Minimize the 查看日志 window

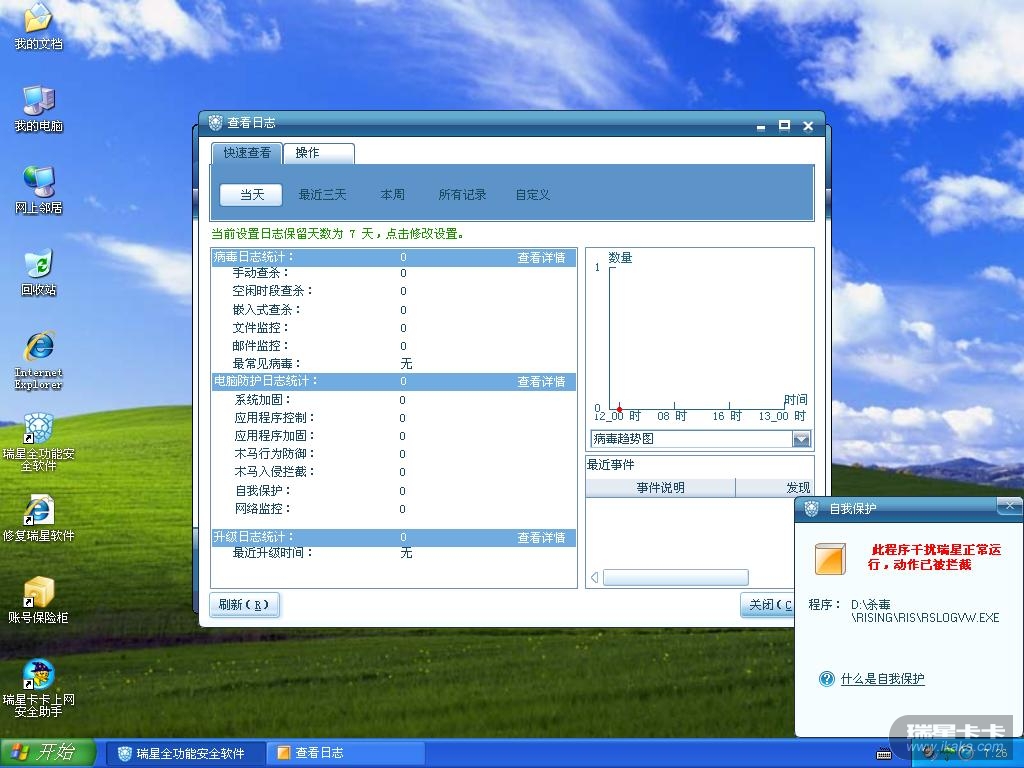761,127
